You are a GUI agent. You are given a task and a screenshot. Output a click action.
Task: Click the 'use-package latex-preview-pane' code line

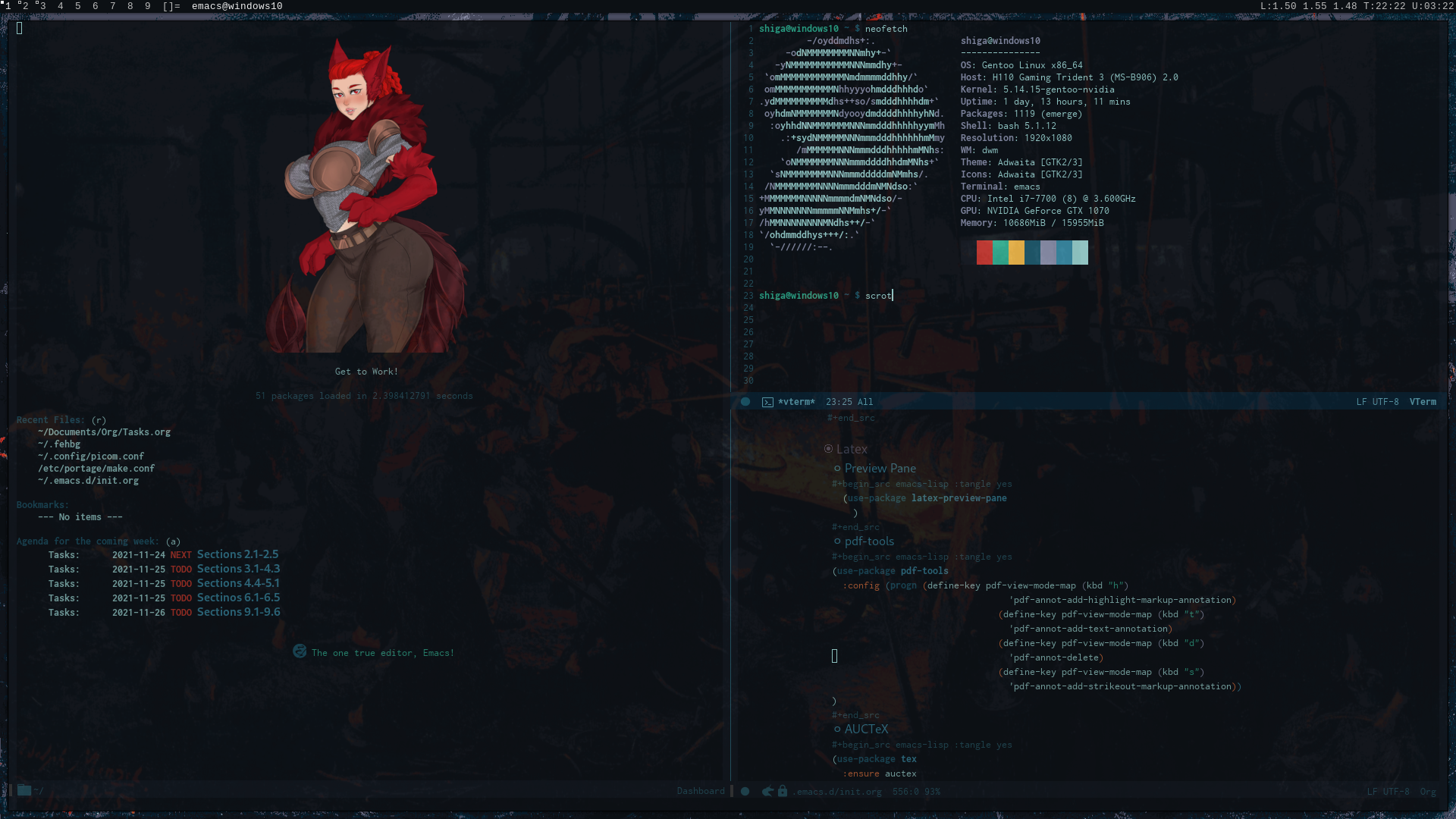(x=927, y=498)
